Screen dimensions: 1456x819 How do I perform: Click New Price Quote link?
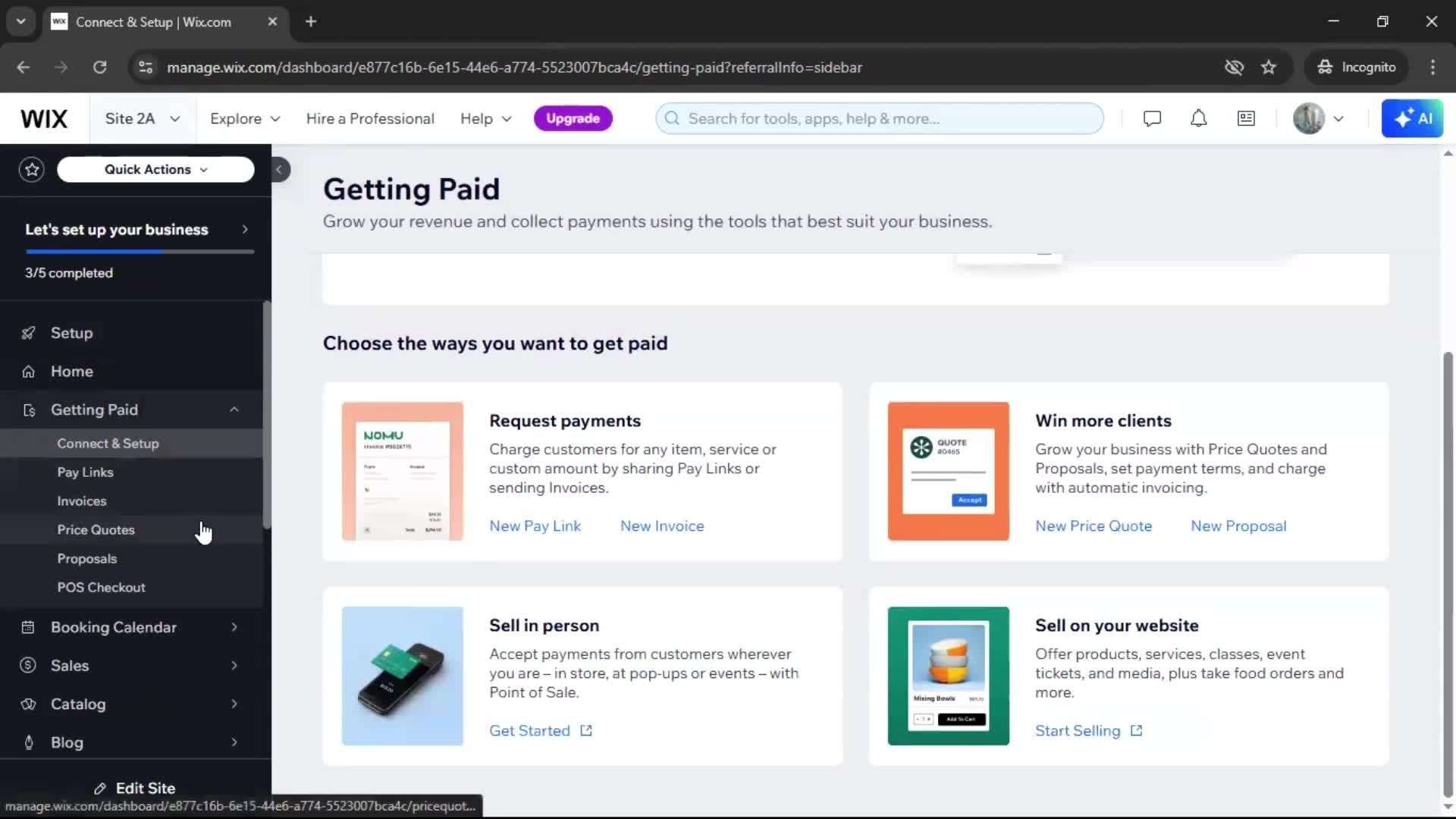click(x=1093, y=526)
